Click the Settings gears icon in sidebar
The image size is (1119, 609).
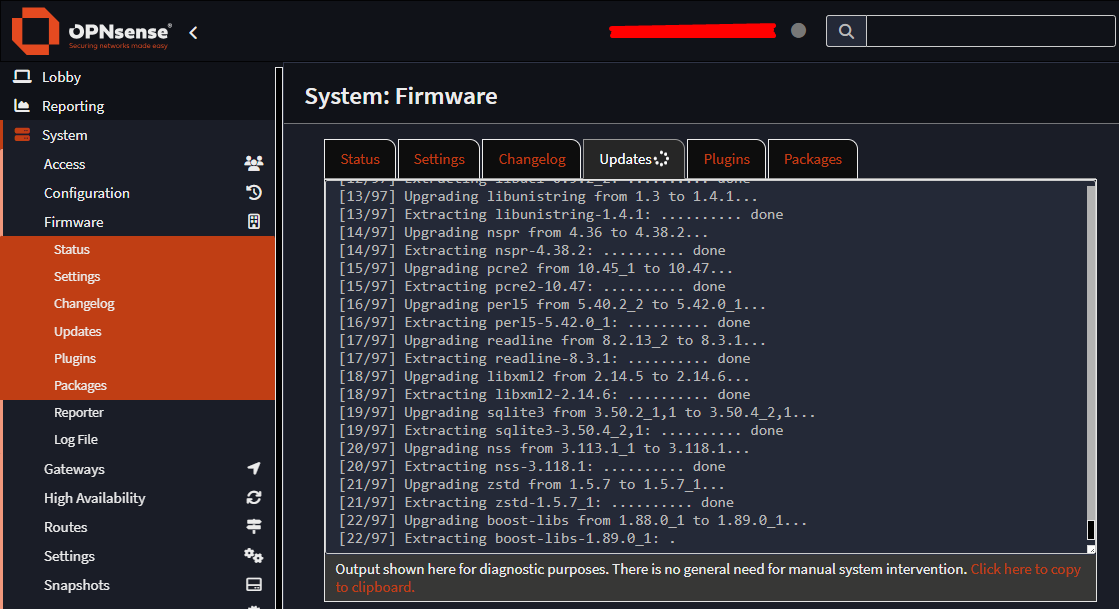click(253, 555)
